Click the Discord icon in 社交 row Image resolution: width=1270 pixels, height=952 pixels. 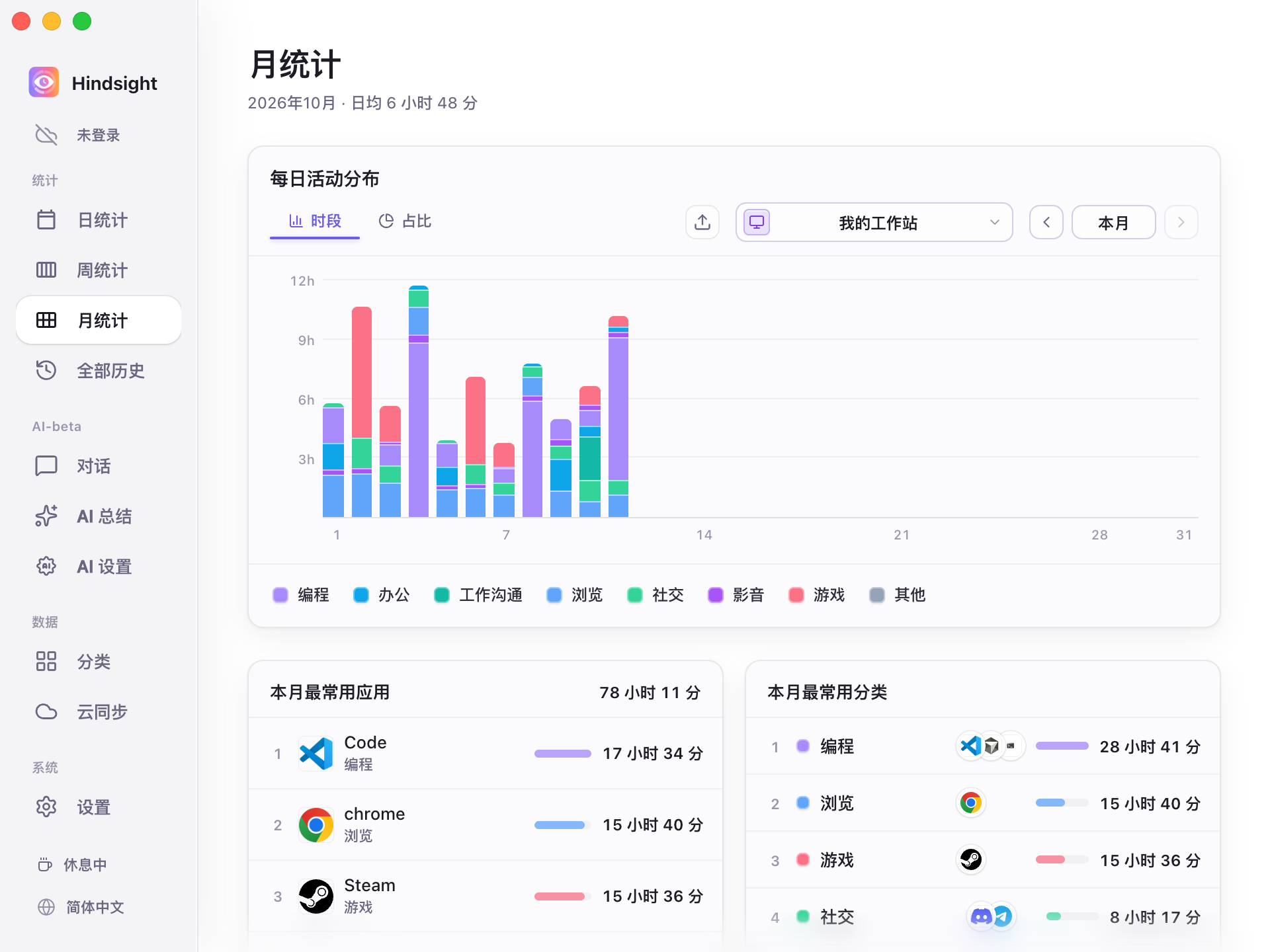click(x=981, y=917)
